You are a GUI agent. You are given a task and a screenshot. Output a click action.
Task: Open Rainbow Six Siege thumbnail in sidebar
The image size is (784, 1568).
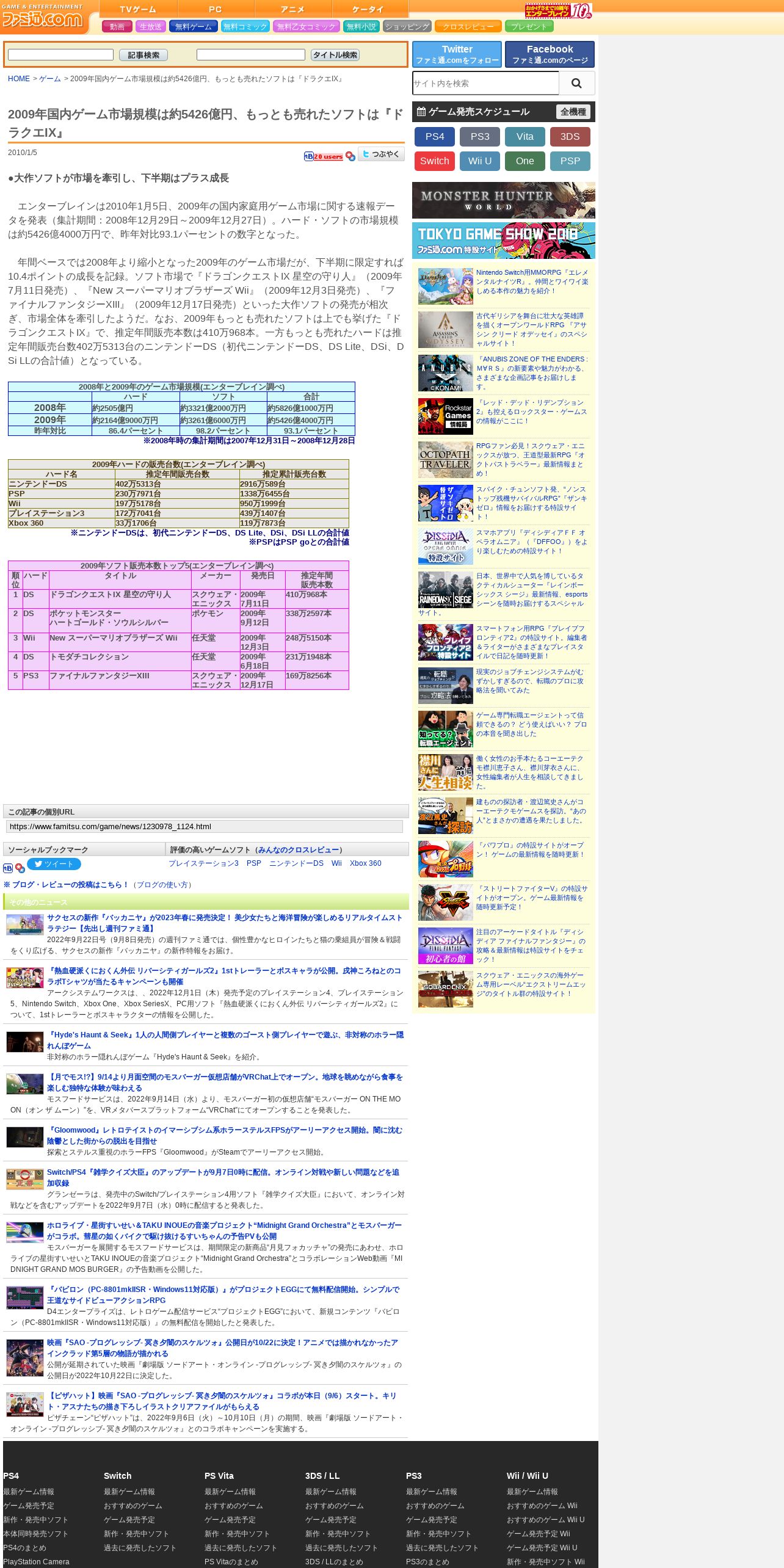(446, 590)
